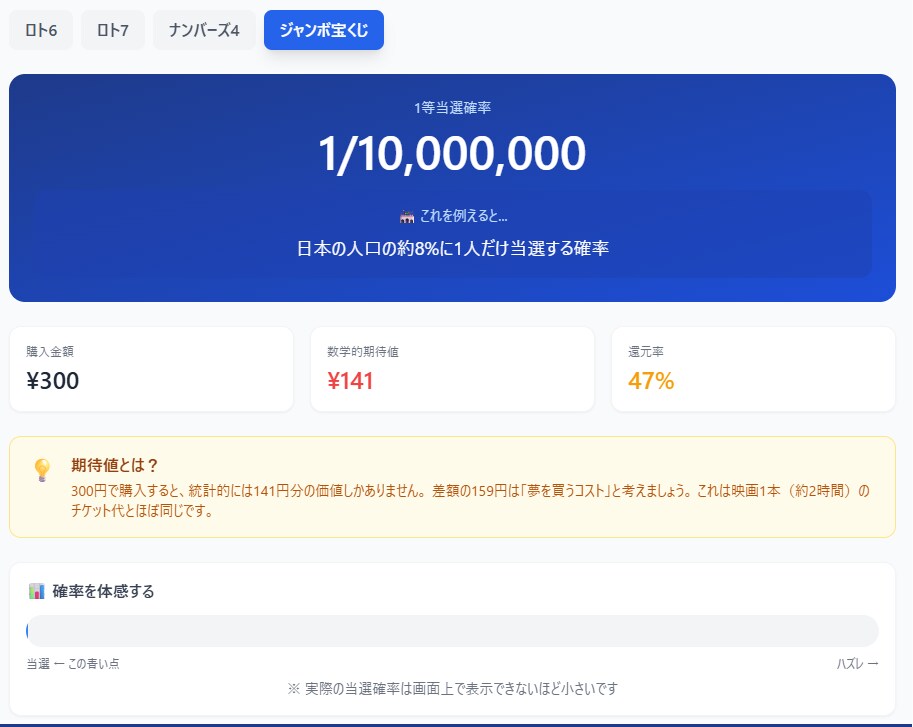
Task: Click the 期待値とは？ heading
Action: (x=115, y=465)
